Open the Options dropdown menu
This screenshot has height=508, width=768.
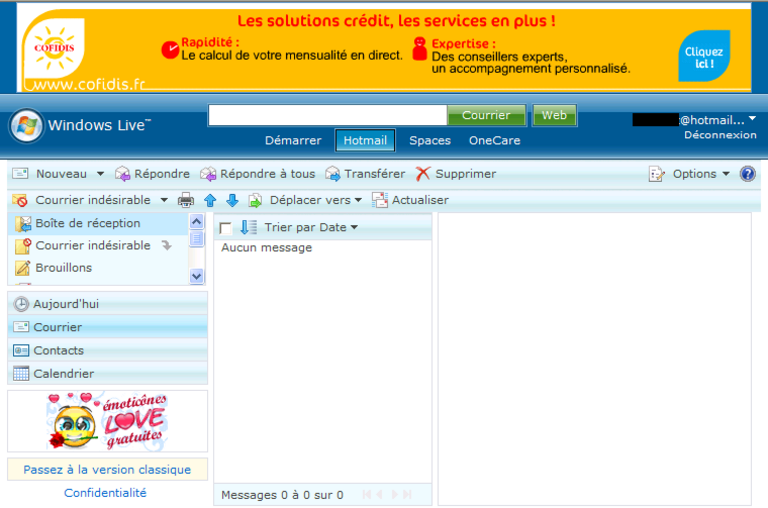[726, 173]
